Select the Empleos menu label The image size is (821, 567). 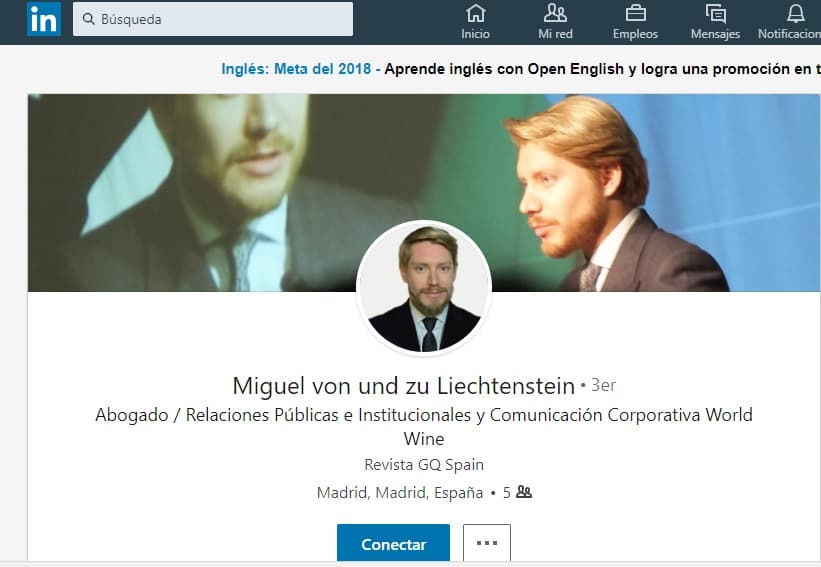pyautogui.click(x=635, y=34)
